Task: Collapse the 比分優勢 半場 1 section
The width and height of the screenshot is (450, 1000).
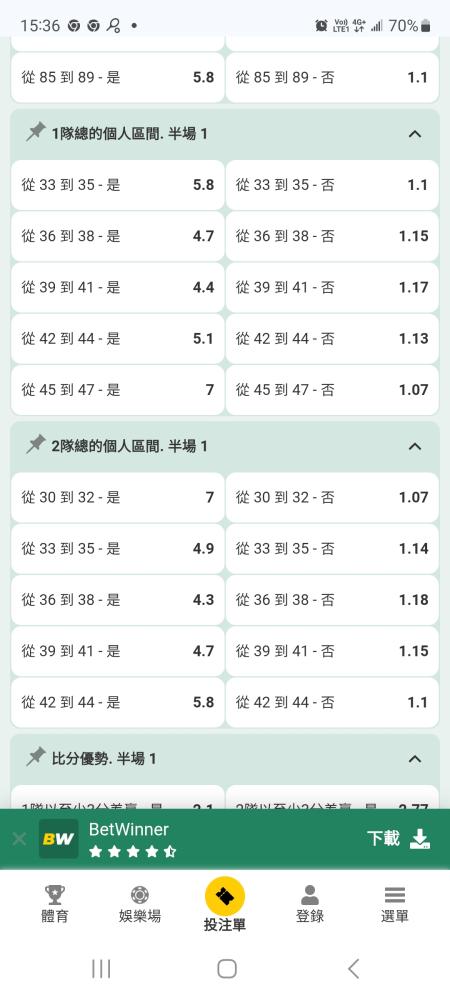Action: tap(415, 759)
